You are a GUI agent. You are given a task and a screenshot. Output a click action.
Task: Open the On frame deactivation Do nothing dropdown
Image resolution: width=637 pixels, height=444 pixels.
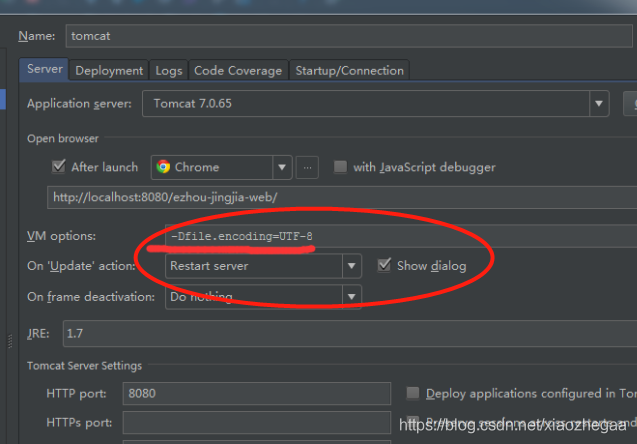[263, 297]
